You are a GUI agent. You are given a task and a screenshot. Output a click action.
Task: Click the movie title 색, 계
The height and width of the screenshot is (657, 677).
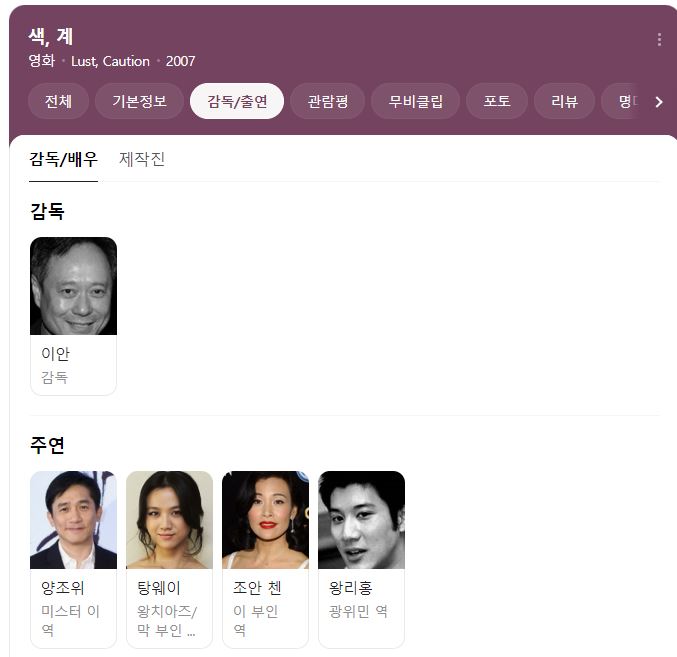pos(50,37)
